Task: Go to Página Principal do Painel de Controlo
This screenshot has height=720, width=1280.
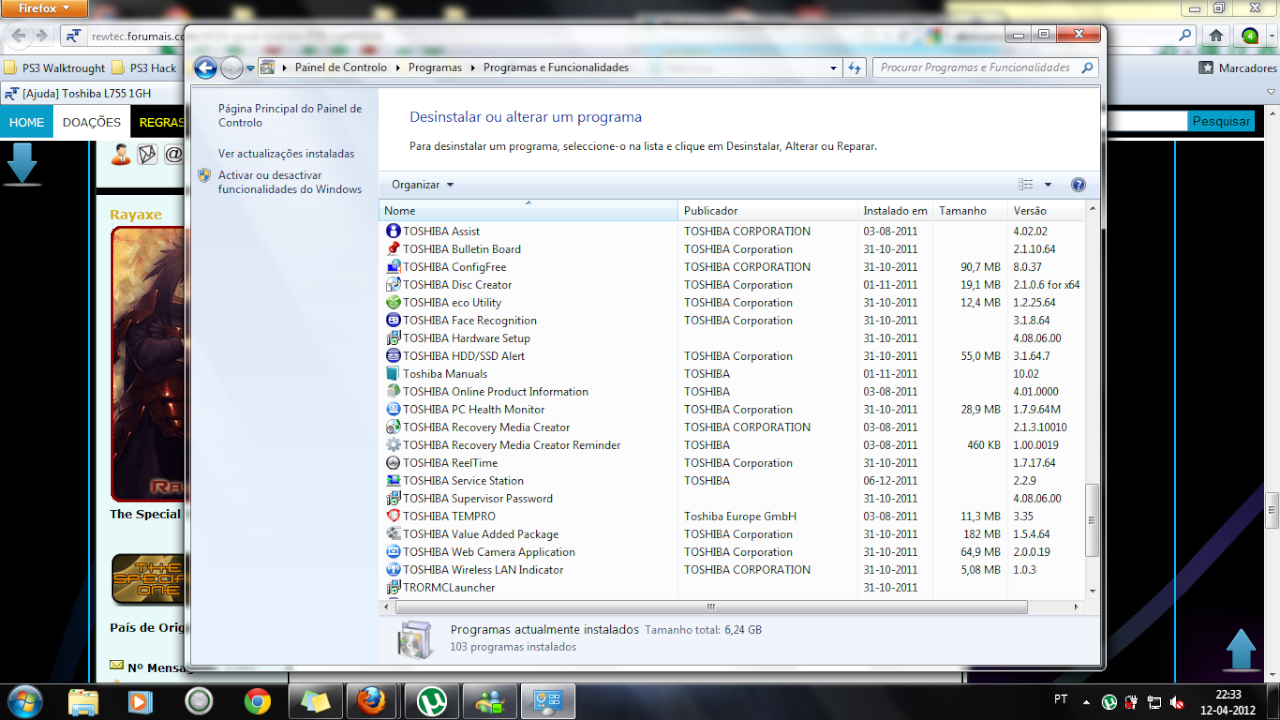Action: [x=290, y=116]
